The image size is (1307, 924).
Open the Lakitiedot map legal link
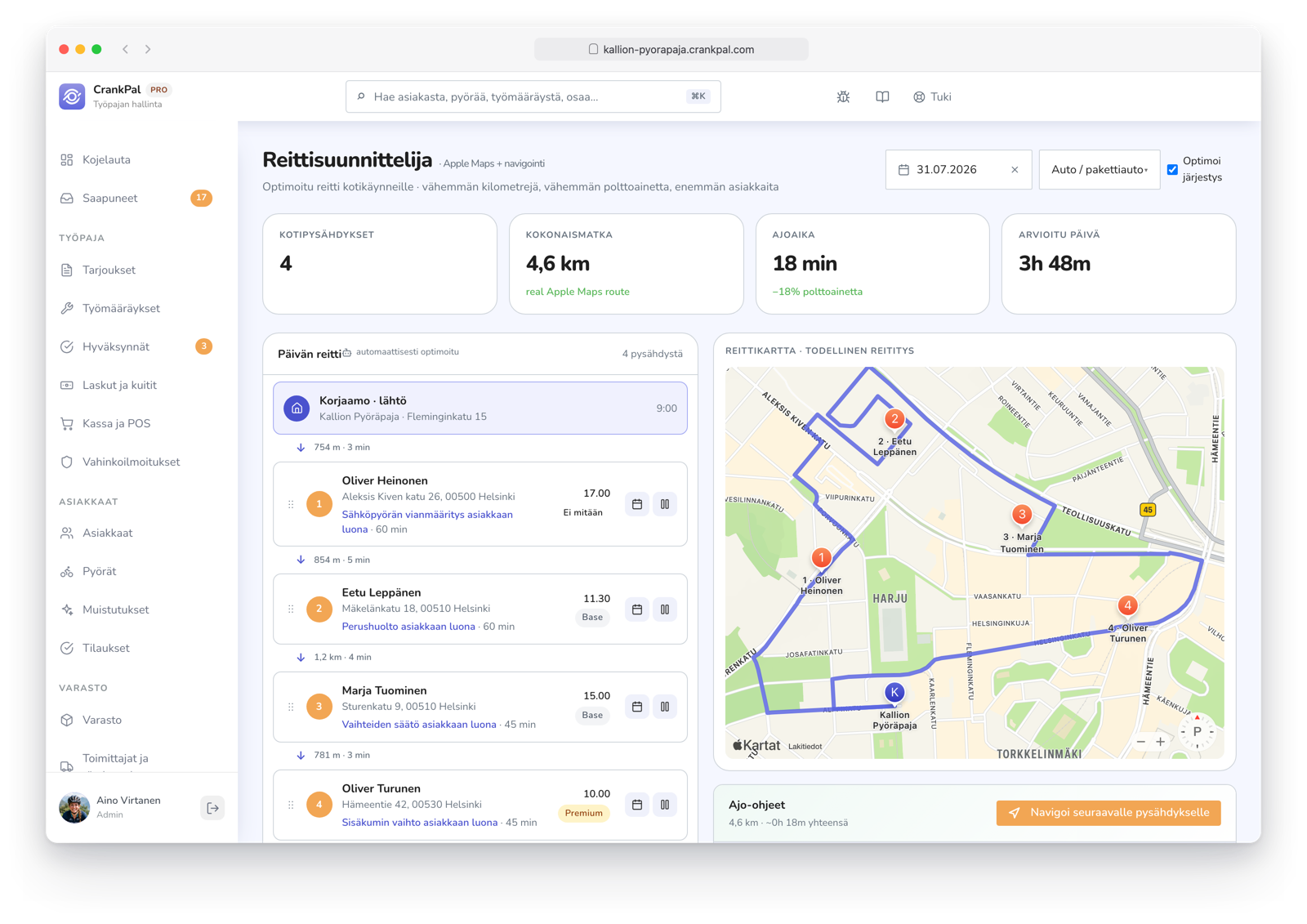[x=805, y=746]
